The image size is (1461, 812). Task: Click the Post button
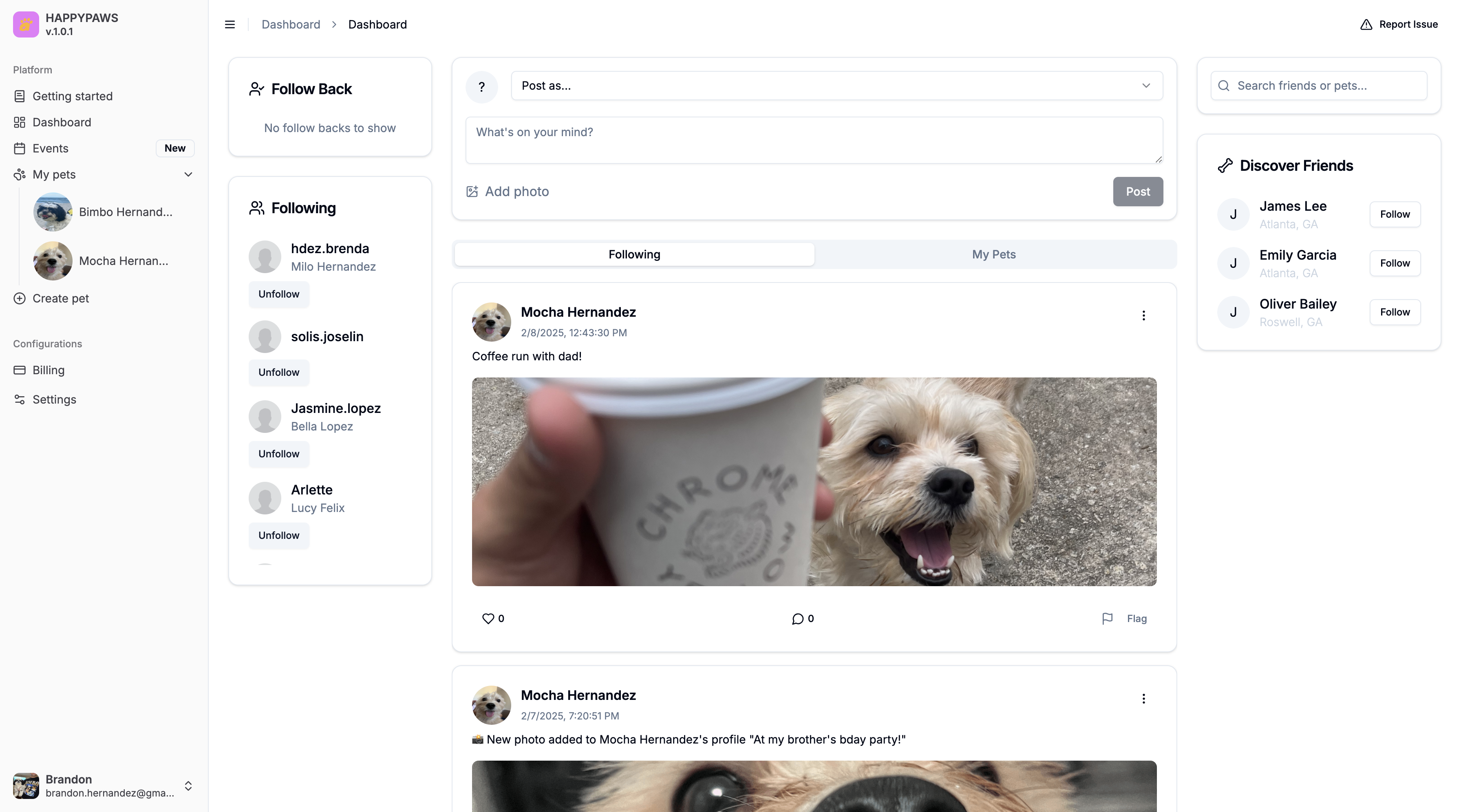point(1138,192)
